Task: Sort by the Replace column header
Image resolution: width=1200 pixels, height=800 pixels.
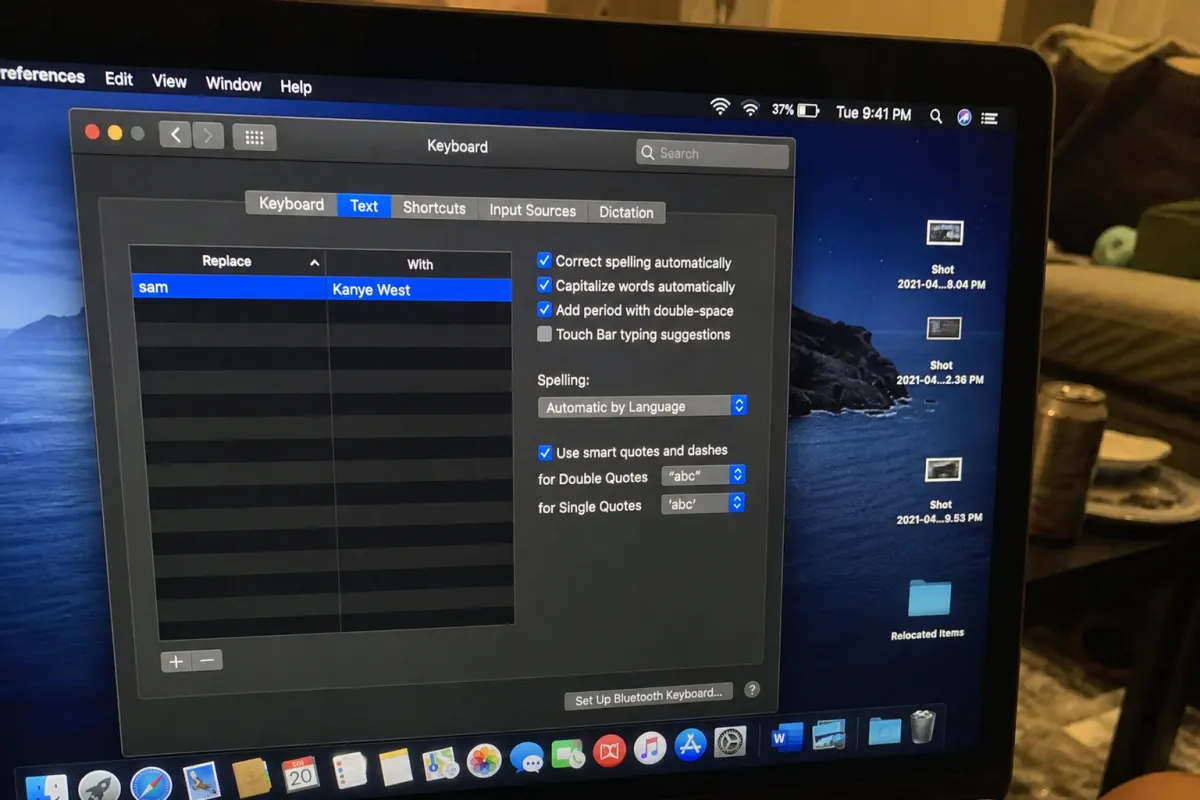Action: (227, 261)
